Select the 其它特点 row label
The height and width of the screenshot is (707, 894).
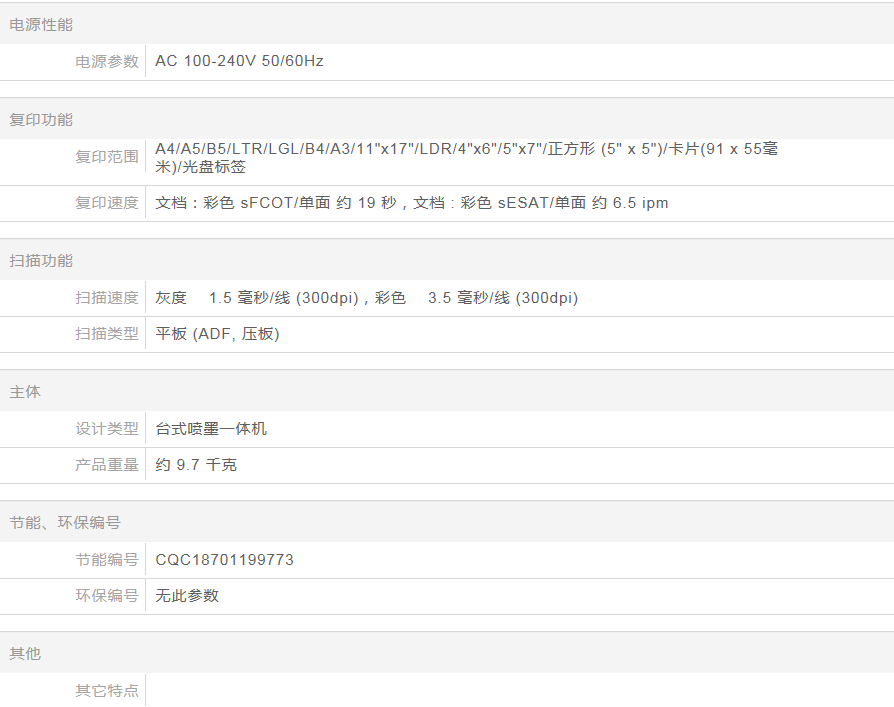[x=107, y=690]
